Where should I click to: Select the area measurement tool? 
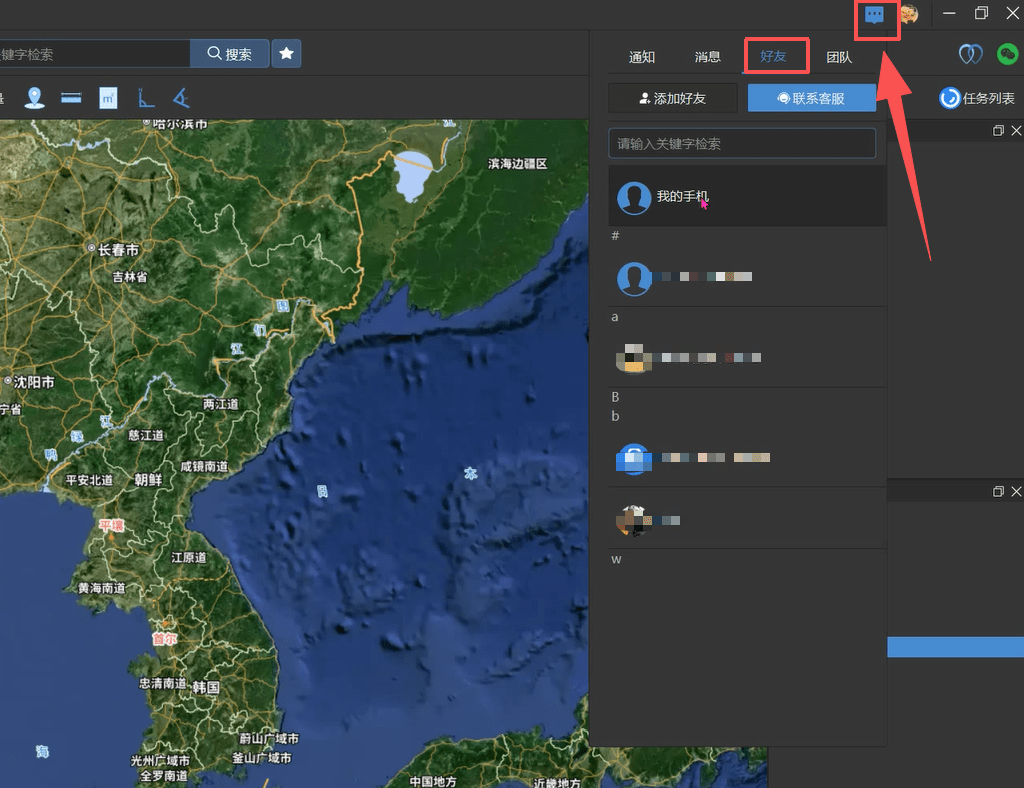point(108,99)
